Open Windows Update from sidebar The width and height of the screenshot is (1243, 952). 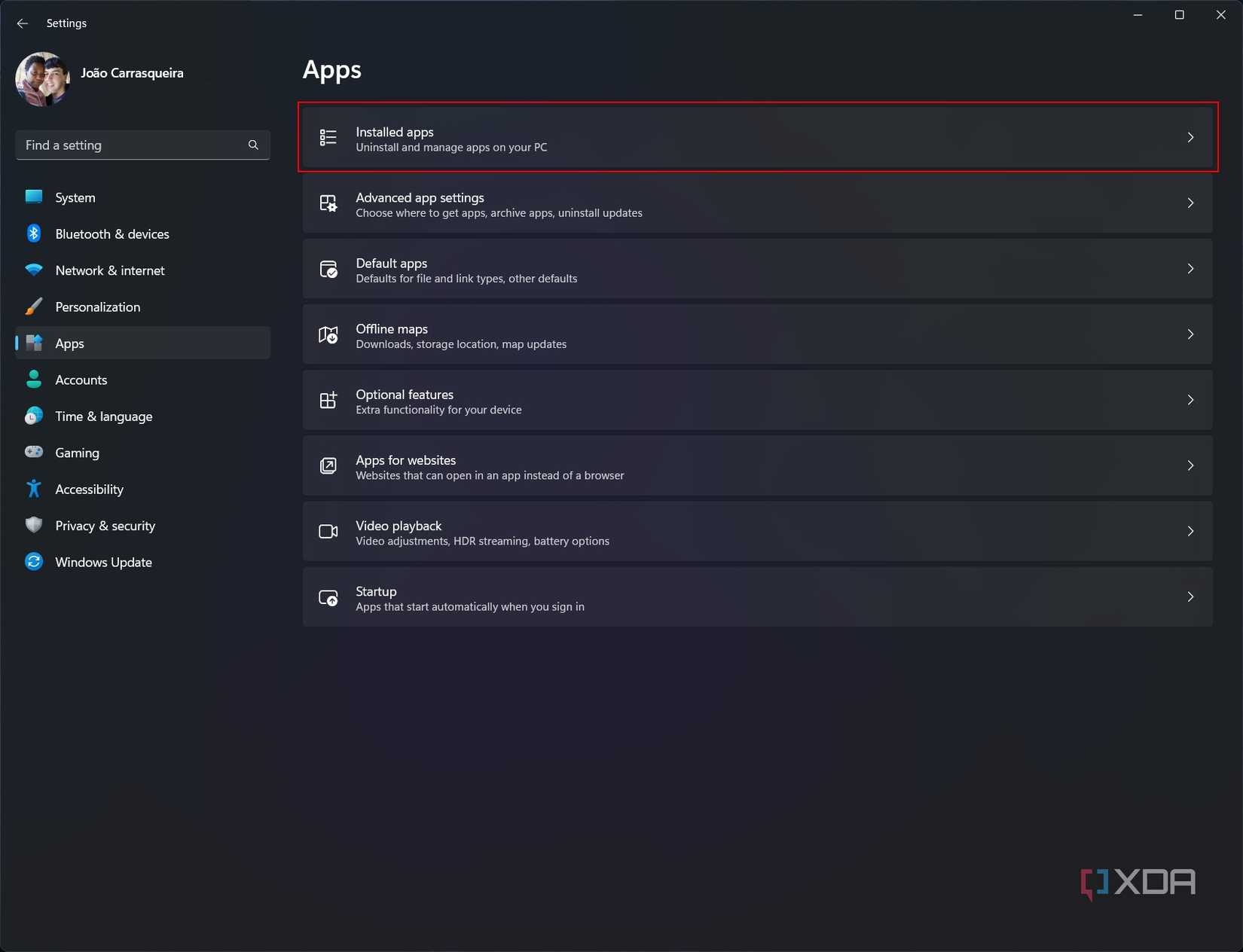(103, 562)
